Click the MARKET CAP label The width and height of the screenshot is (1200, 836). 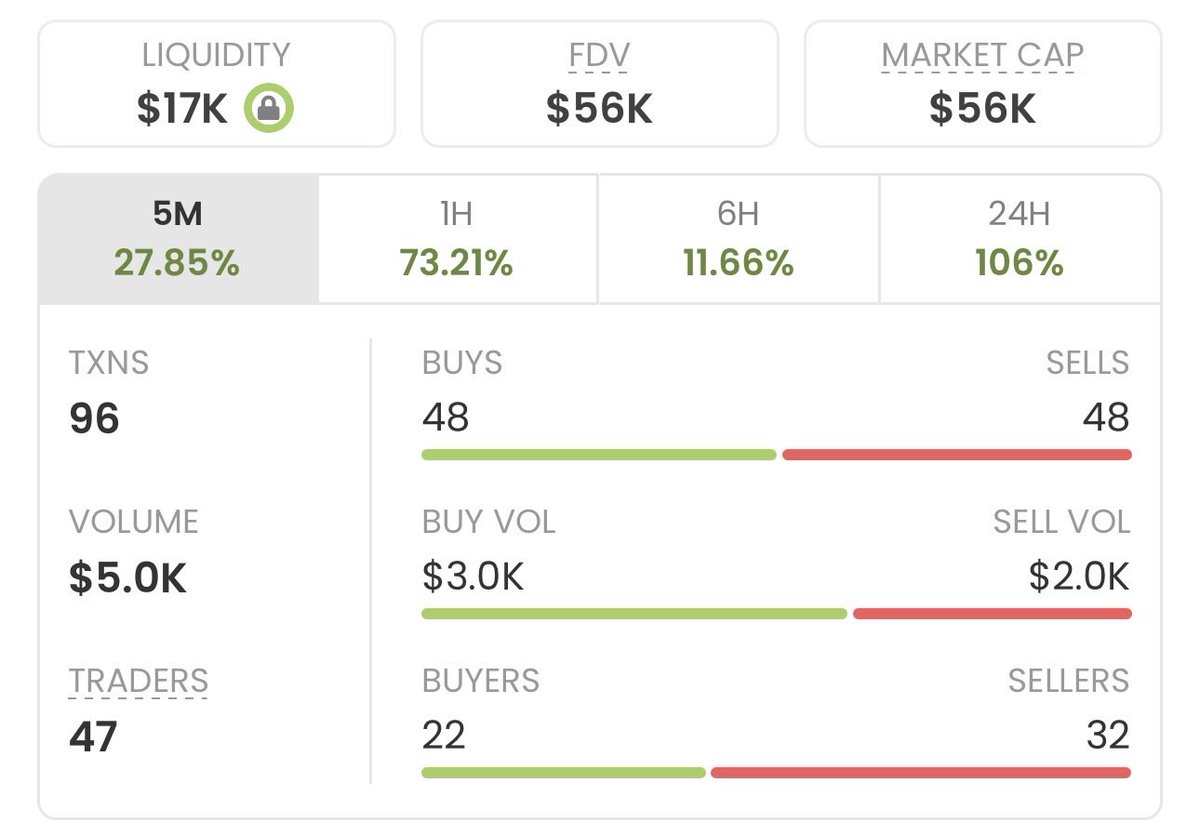click(982, 54)
